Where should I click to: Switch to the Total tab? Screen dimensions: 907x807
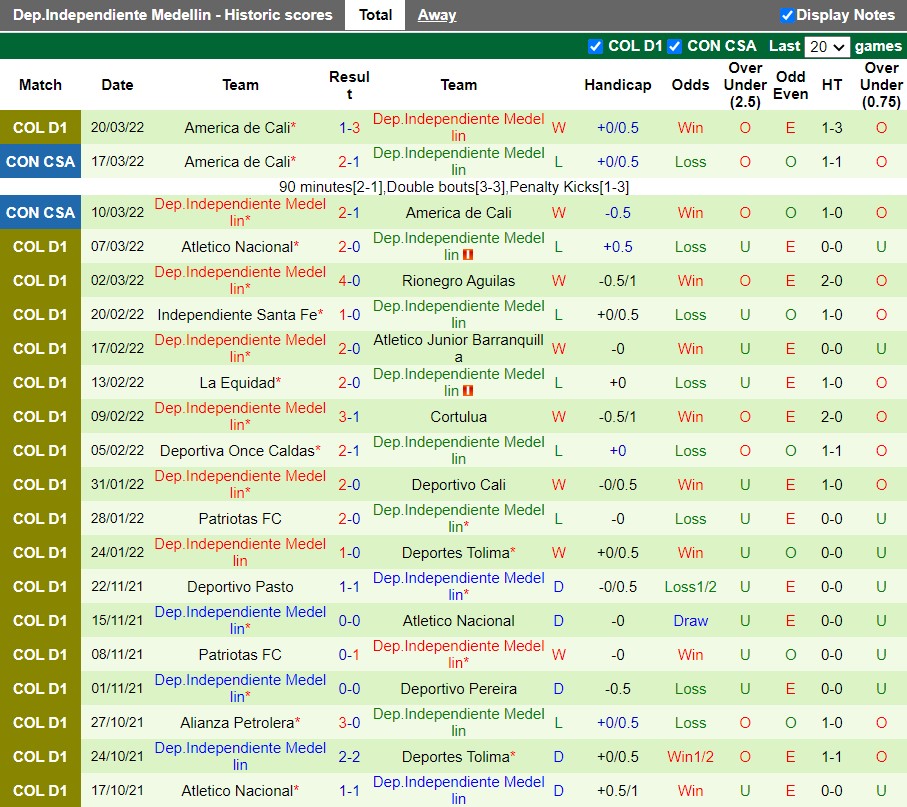coord(375,15)
